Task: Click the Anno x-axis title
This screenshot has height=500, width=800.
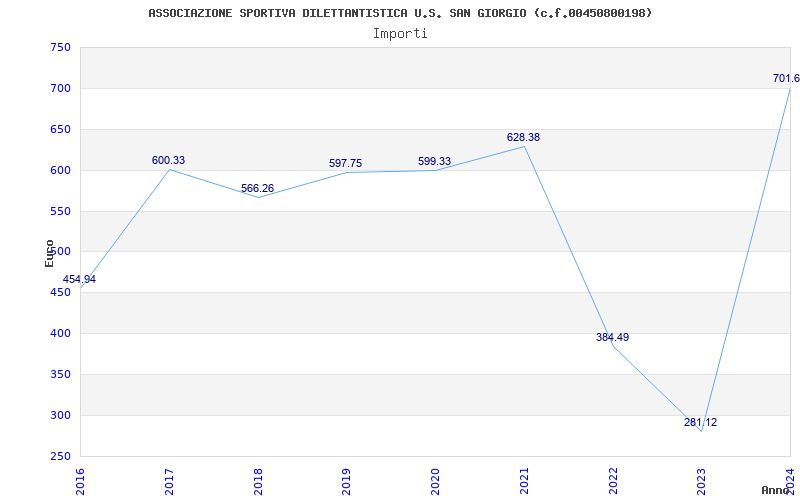Action: (776, 490)
